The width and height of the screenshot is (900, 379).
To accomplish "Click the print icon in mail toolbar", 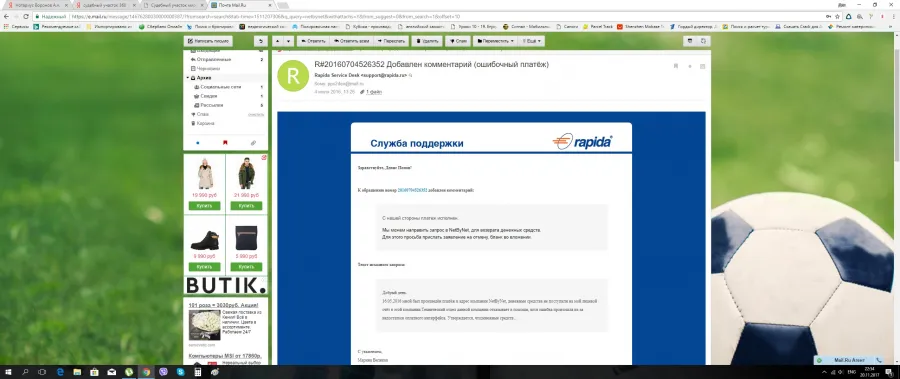I will pos(690,41).
